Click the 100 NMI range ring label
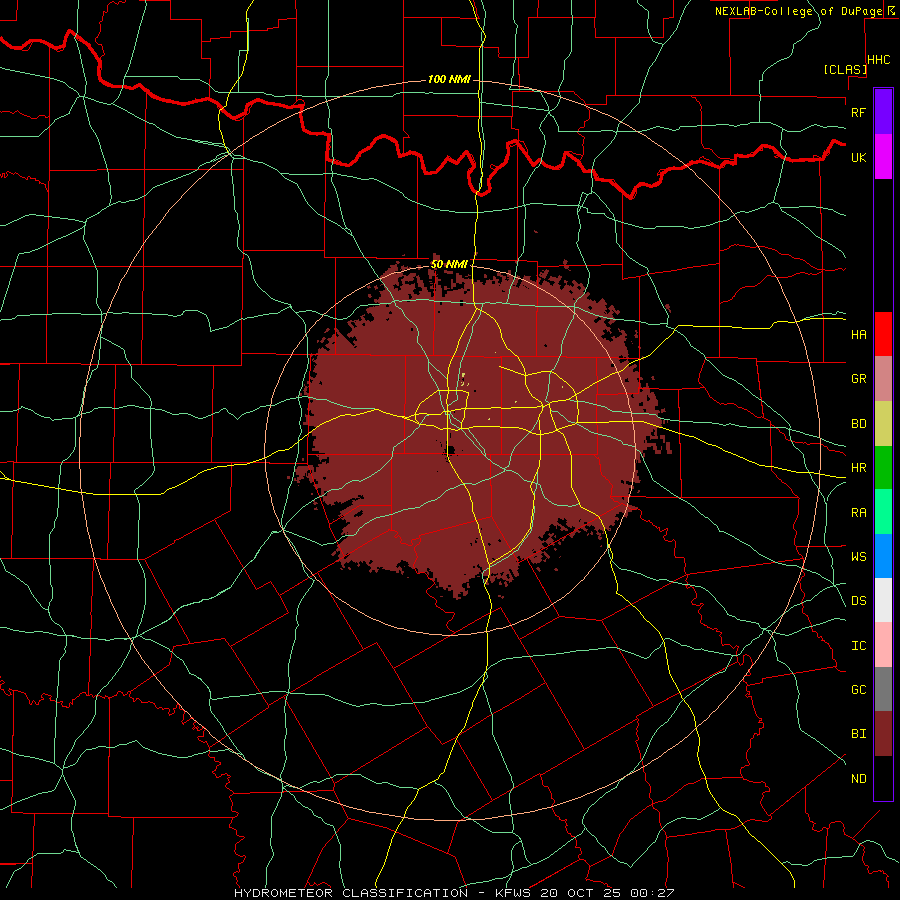This screenshot has width=900, height=900. (x=449, y=79)
